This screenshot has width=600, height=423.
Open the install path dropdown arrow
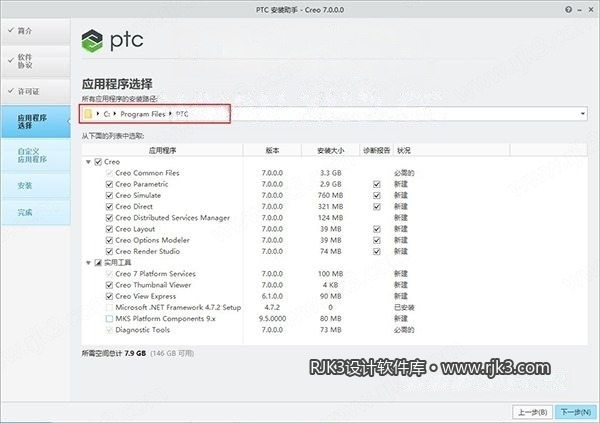[x=582, y=114]
